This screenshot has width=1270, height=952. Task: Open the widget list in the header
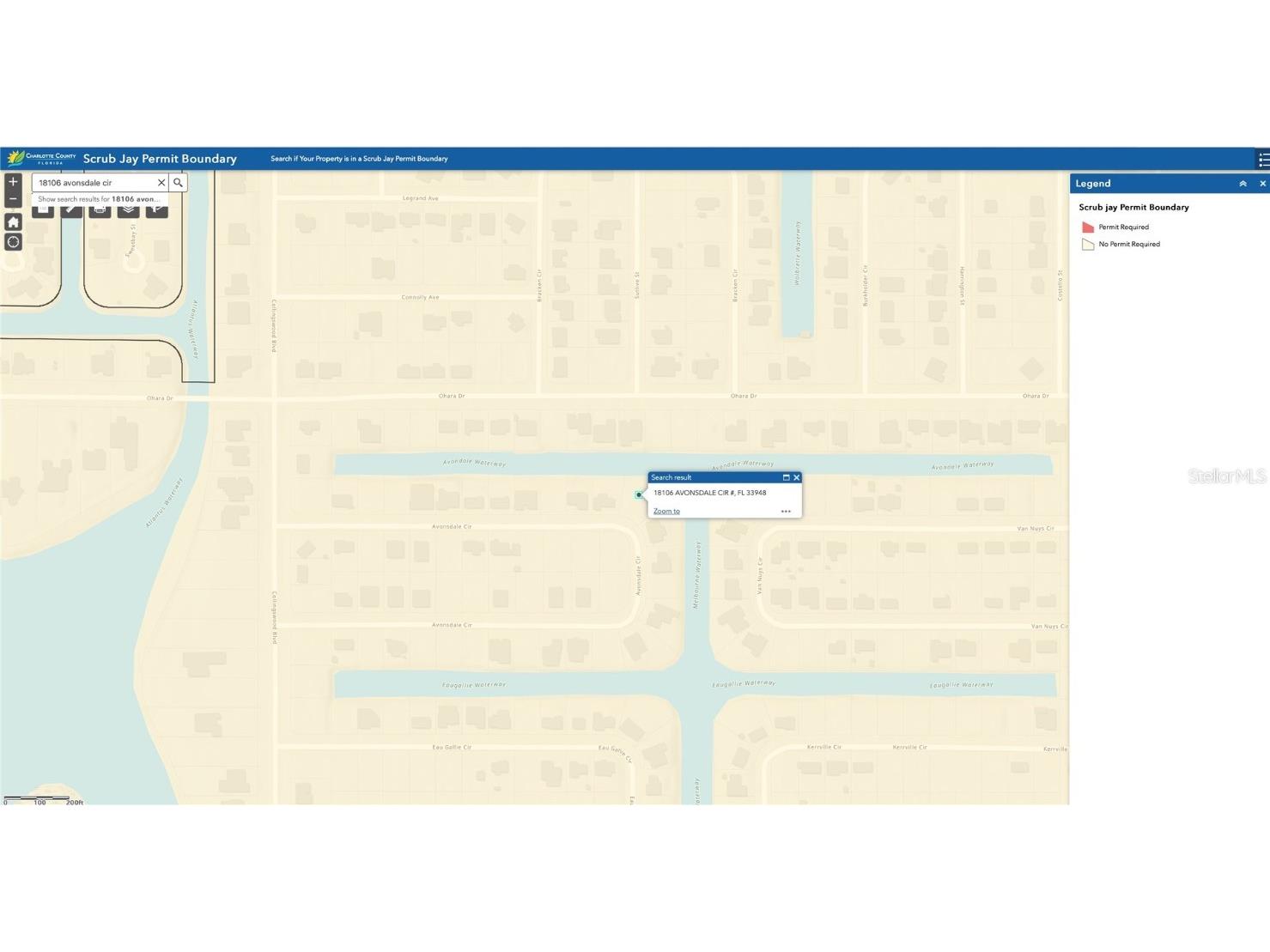tap(1261, 159)
